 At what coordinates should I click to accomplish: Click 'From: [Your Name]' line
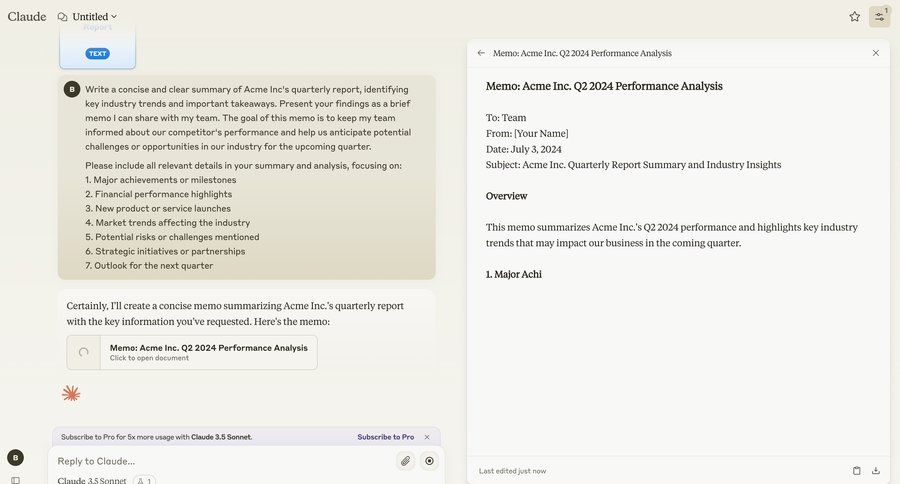[x=527, y=133]
